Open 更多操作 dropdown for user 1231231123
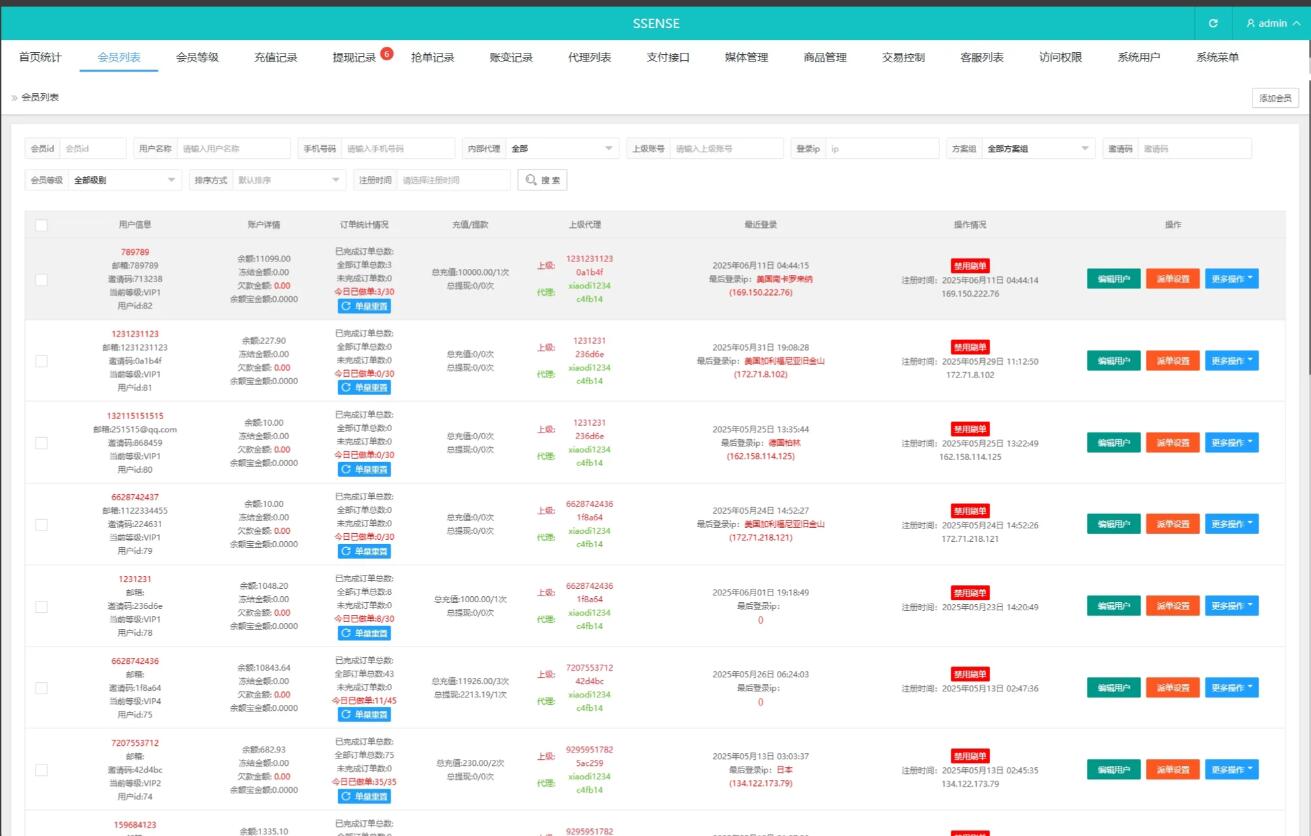The height and width of the screenshot is (836, 1311). click(1231, 361)
